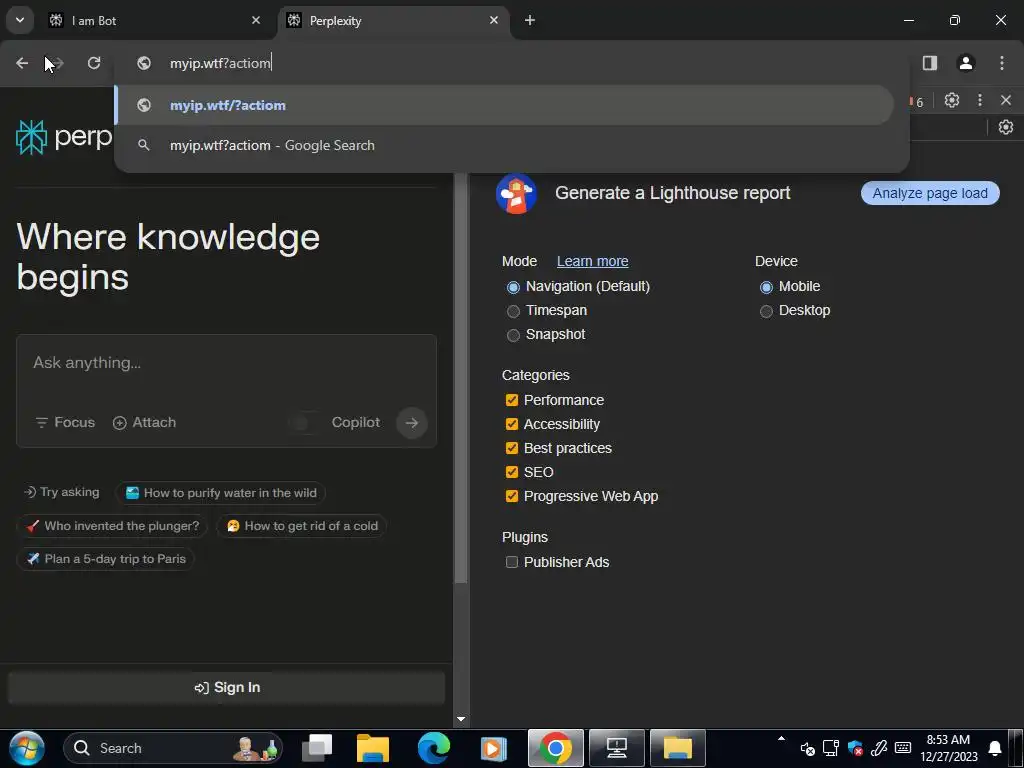Click the page vertical scrollbar
This screenshot has height=768, width=1024.
[x=461, y=379]
